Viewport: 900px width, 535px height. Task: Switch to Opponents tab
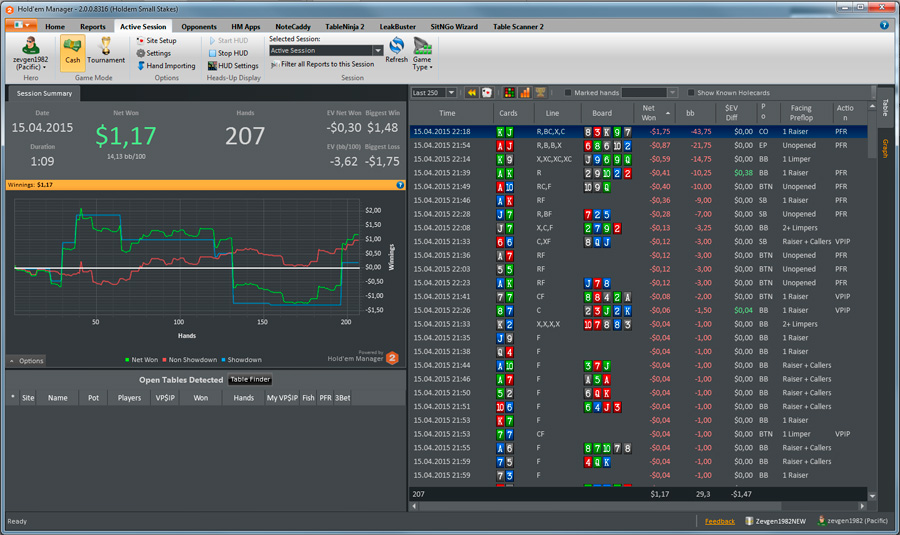coord(199,26)
